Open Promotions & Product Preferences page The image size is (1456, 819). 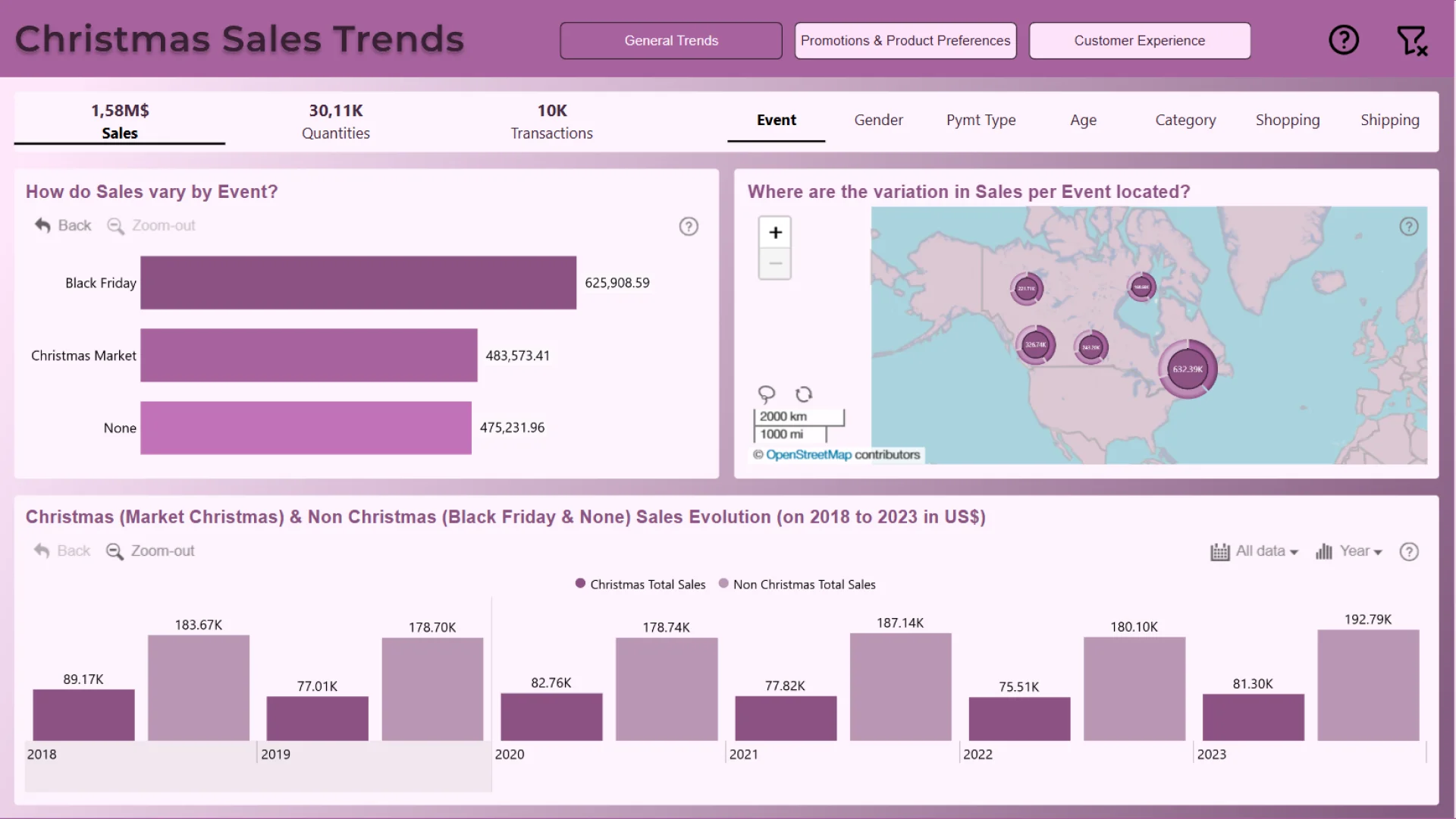[905, 41]
